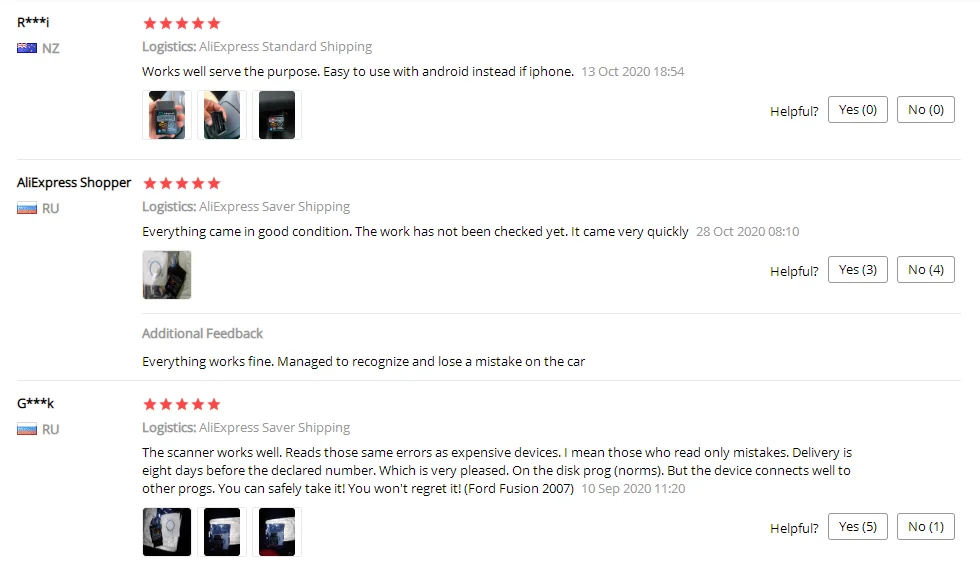Image resolution: width=980 pixels, height=569 pixels.
Task: Open the second photo in G***k's review
Action: [x=222, y=532]
